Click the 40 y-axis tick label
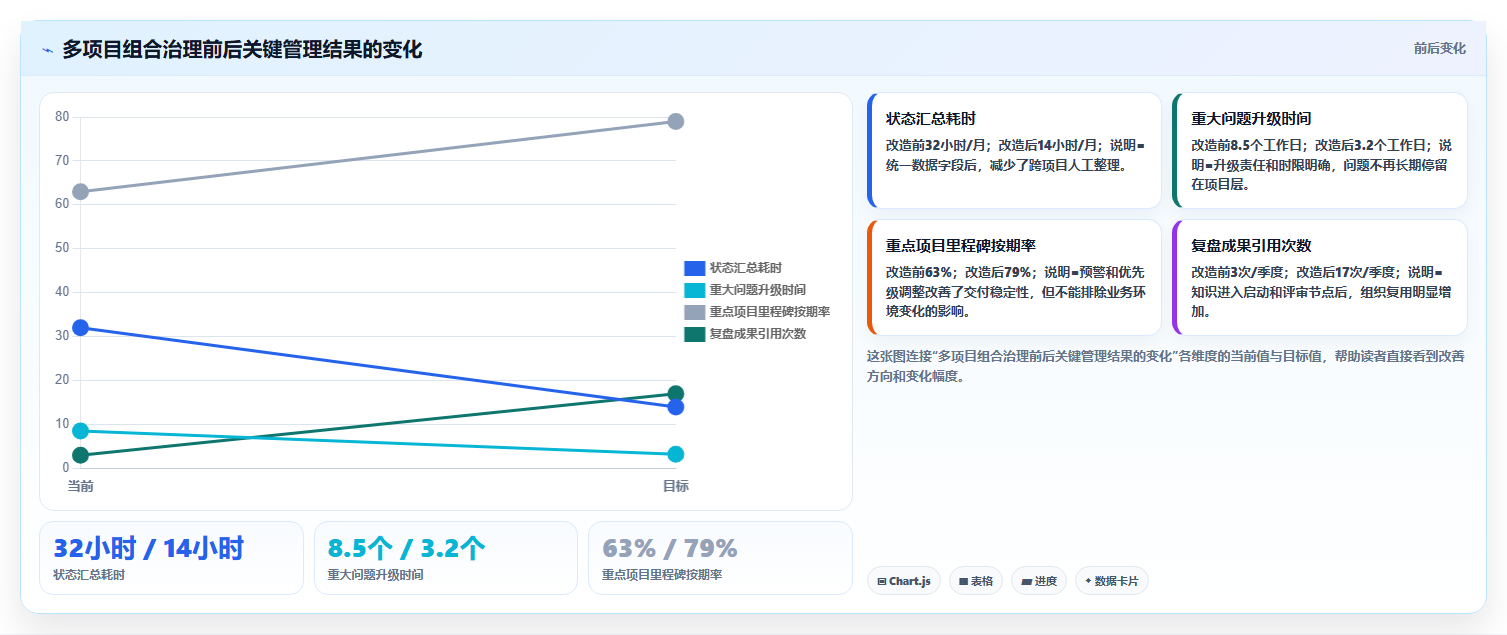The height and width of the screenshot is (635, 1507). coord(62,292)
